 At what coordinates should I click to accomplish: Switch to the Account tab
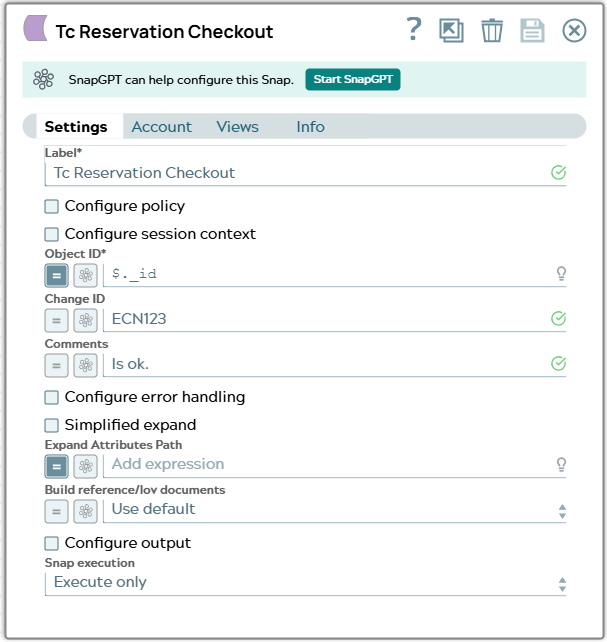161,127
